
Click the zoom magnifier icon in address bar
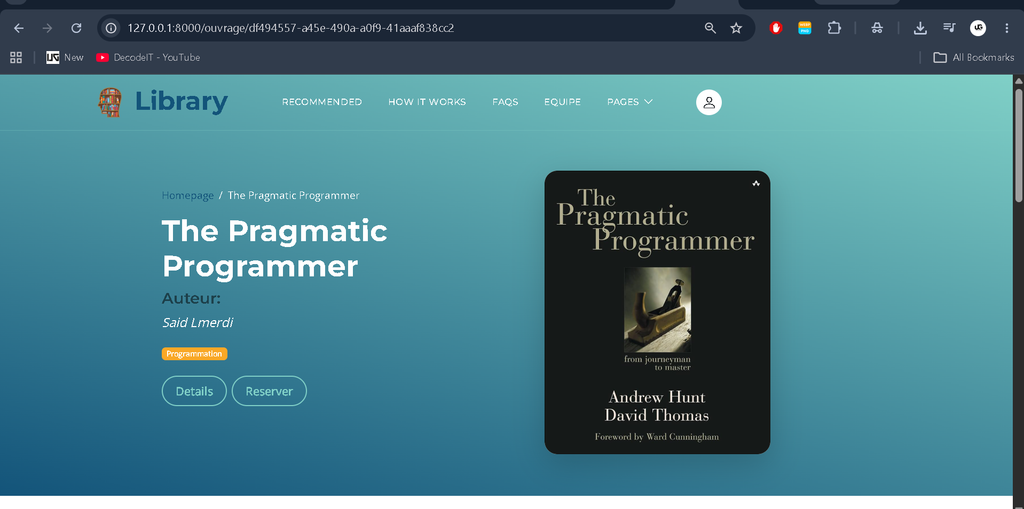pos(710,28)
